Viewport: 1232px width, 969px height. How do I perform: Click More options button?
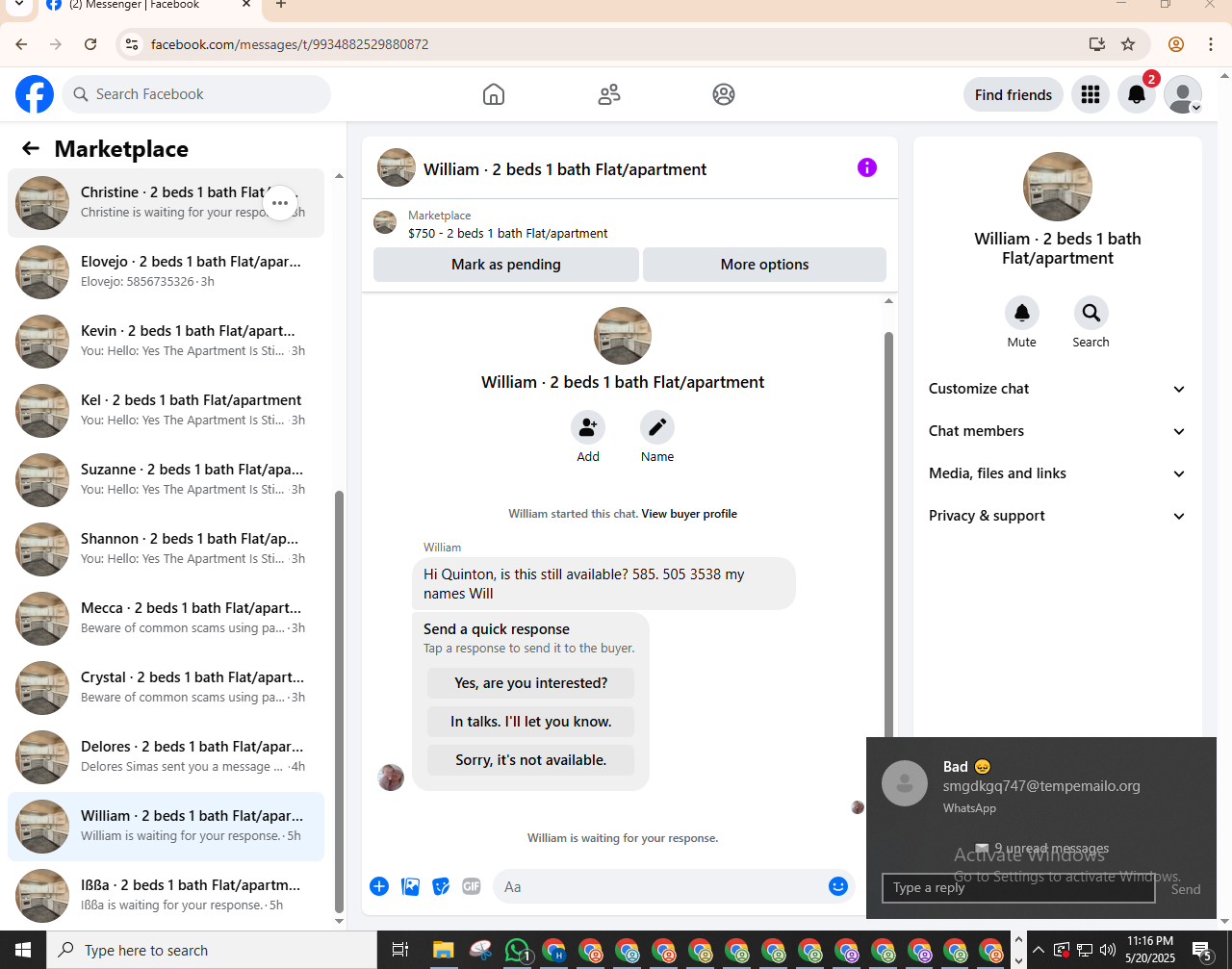pyautogui.click(x=764, y=265)
